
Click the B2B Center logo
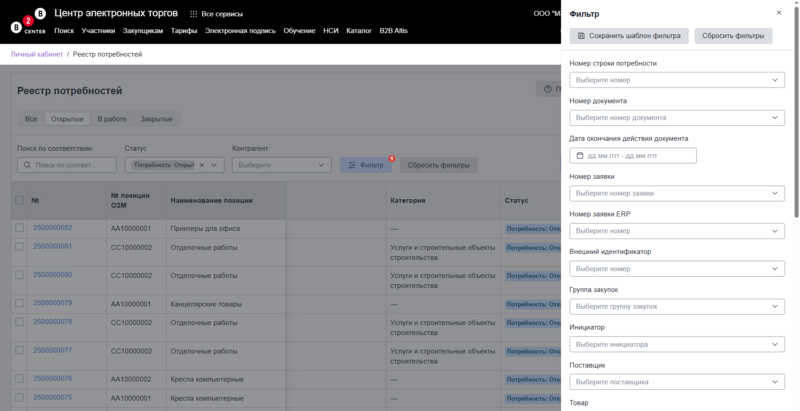28,21
